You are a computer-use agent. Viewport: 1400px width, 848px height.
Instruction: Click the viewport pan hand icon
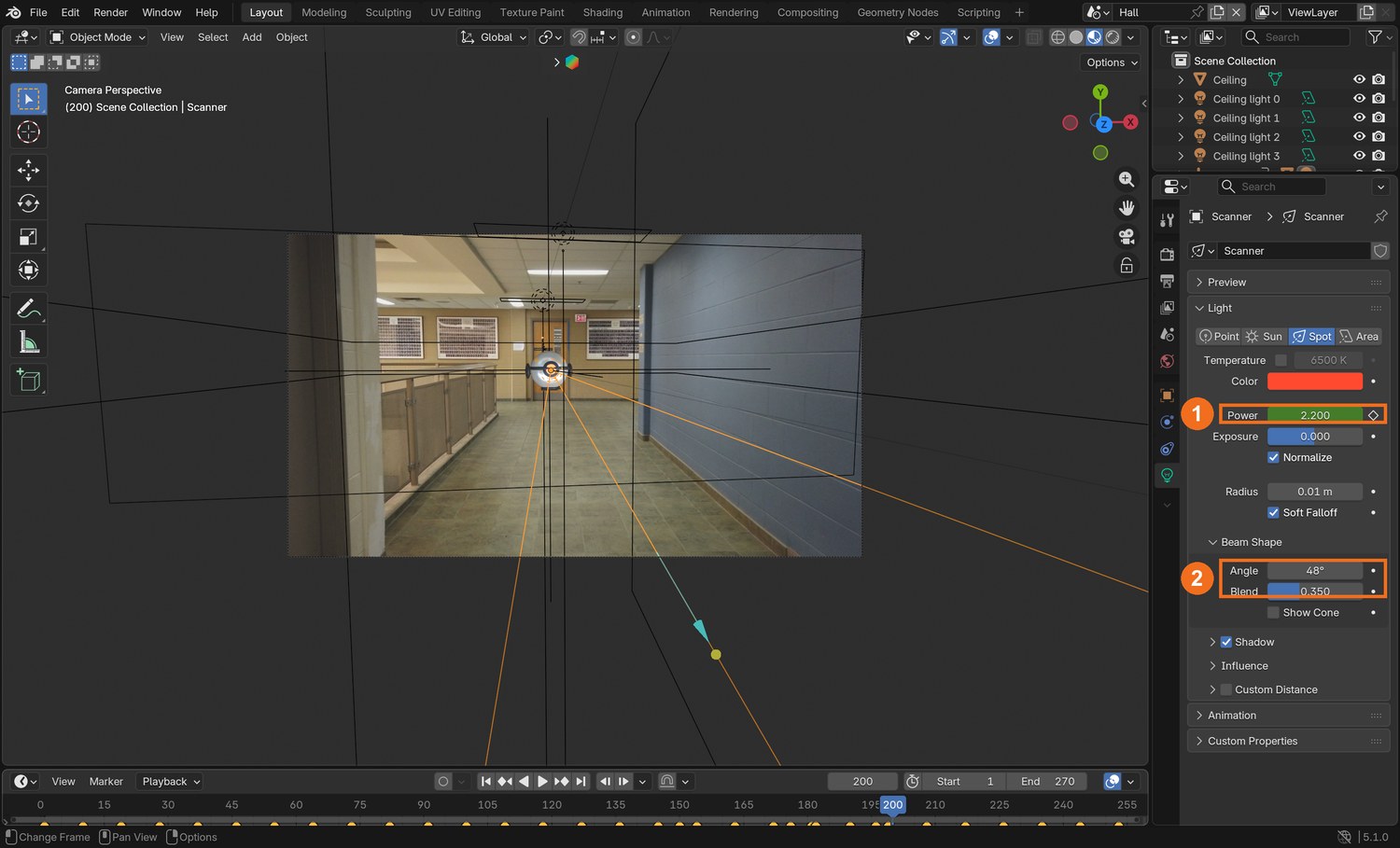click(1127, 207)
